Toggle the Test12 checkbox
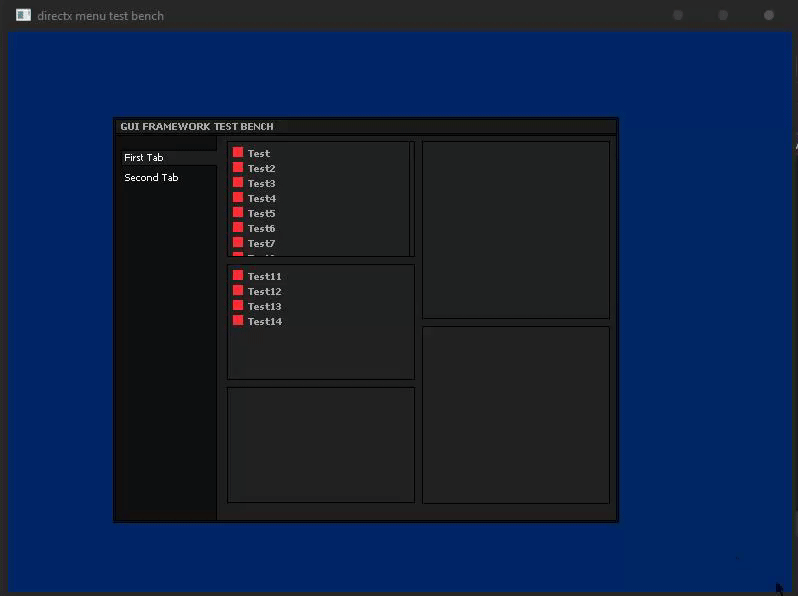This screenshot has height=596, width=798. 238,291
